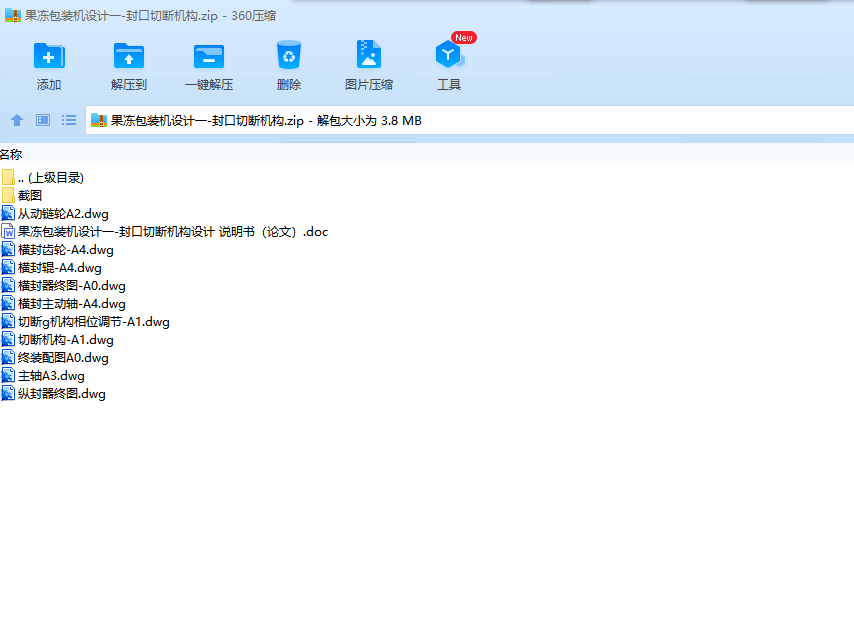Image resolution: width=854 pixels, height=632 pixels.
Task: Select the file 切断g机构相位调节-A1.dwg
Action: [85, 321]
